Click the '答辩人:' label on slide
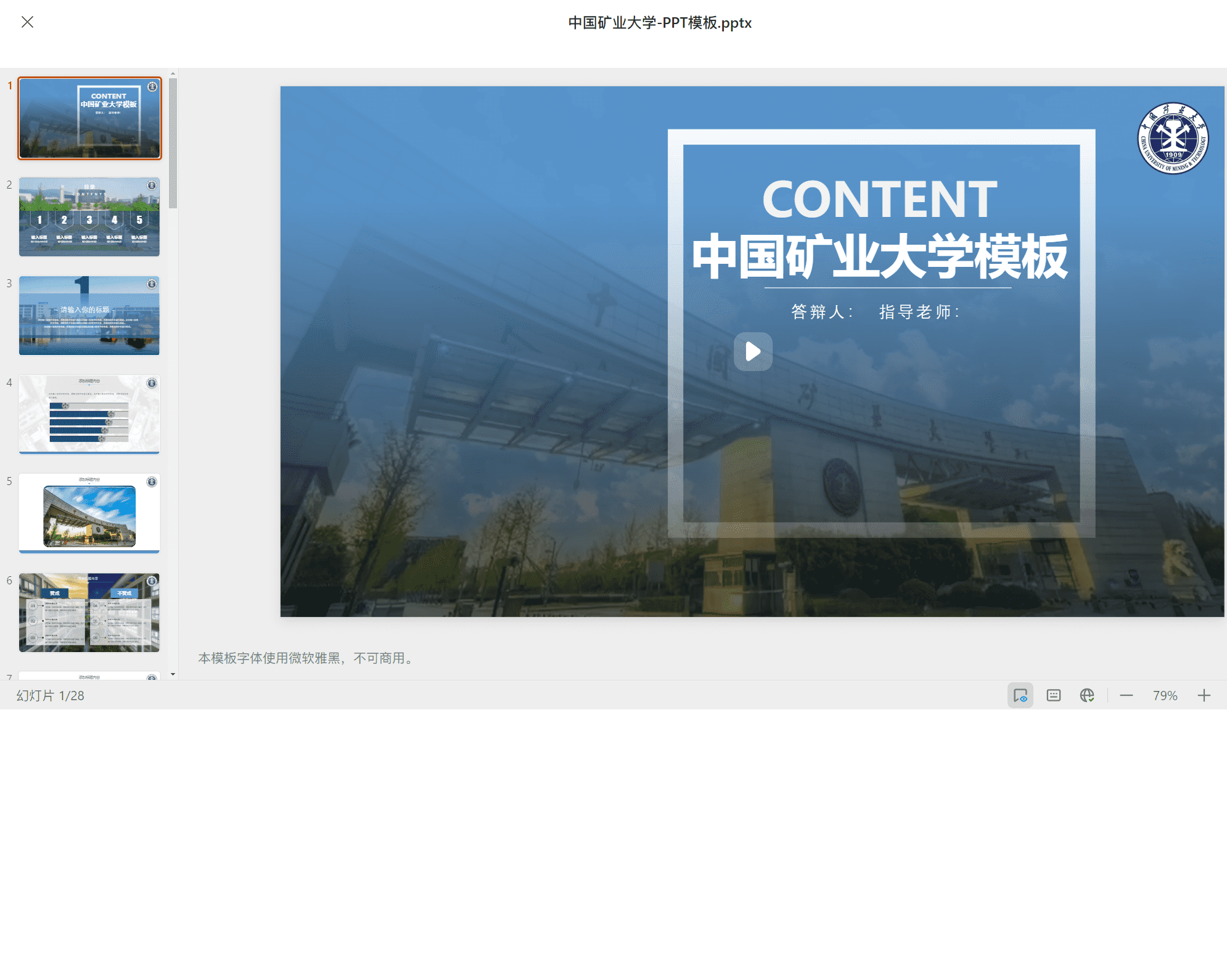1227x980 pixels. click(823, 312)
